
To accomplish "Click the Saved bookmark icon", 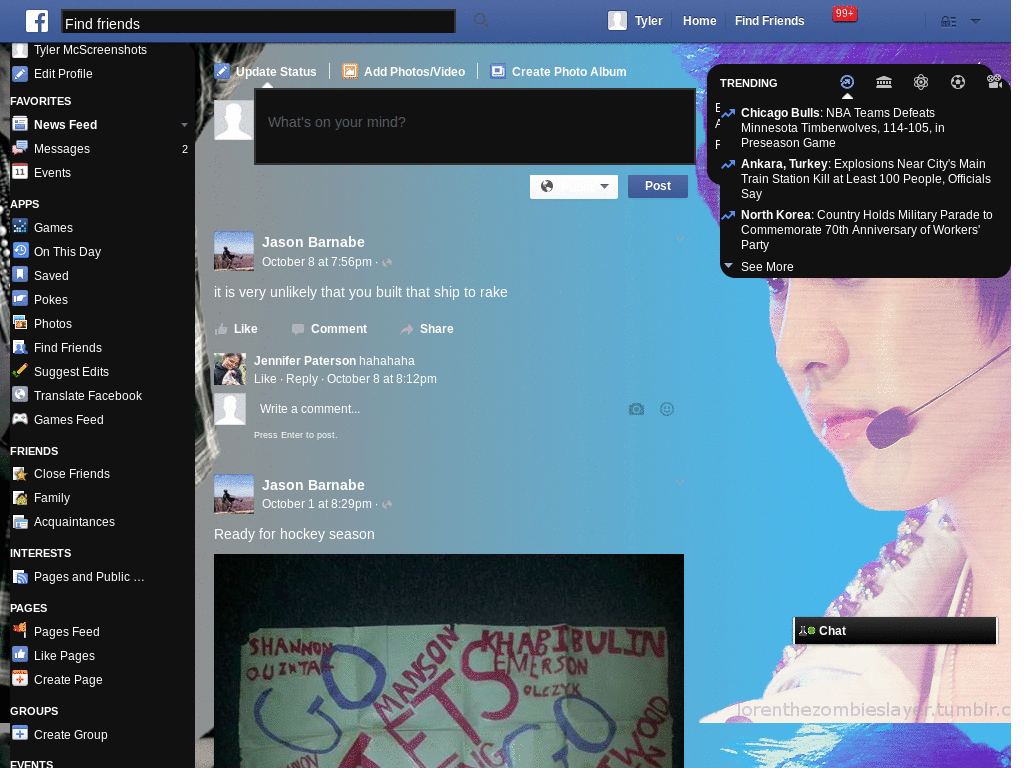I will coord(20,275).
